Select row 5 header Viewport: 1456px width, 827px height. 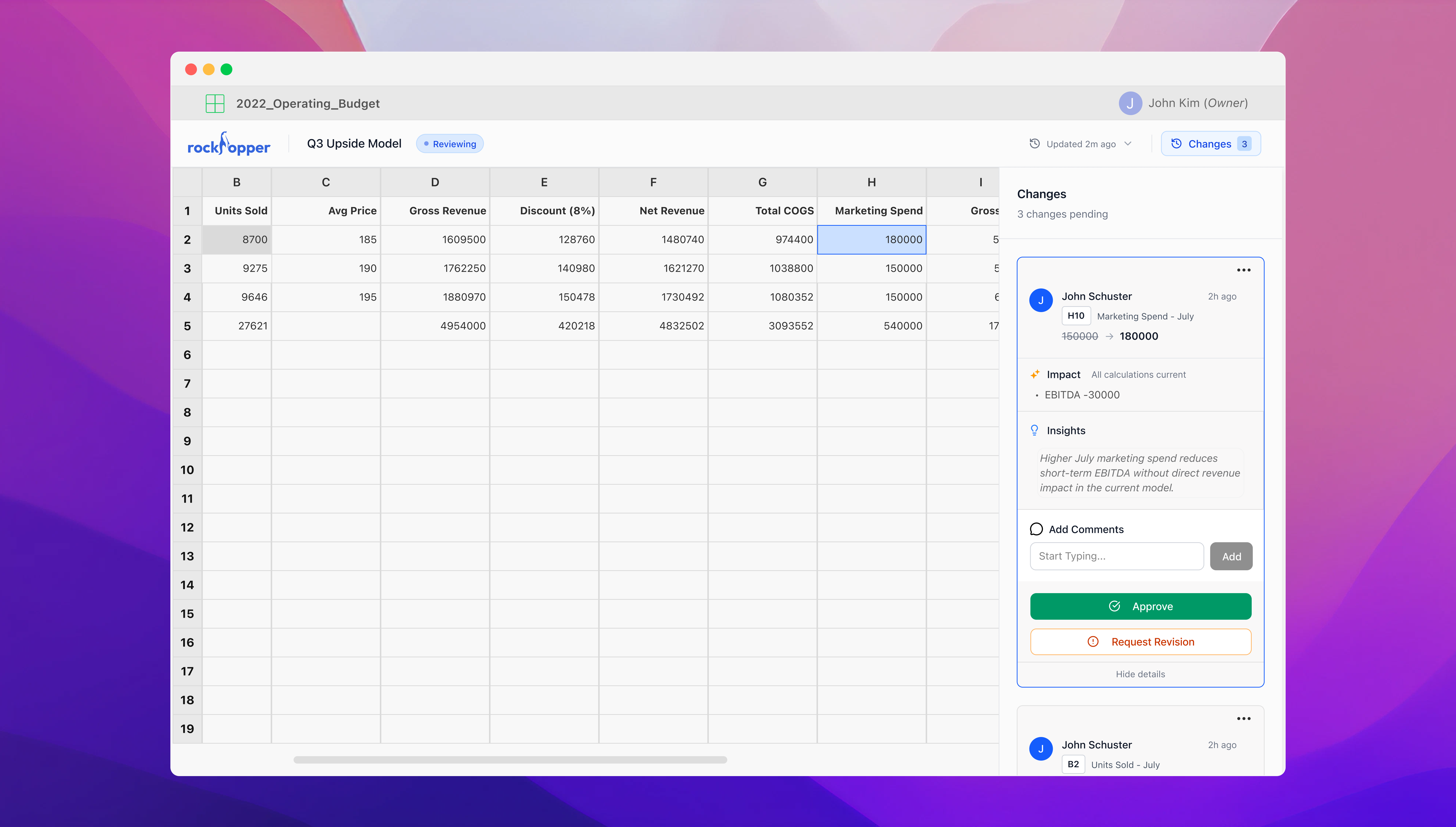pos(187,326)
